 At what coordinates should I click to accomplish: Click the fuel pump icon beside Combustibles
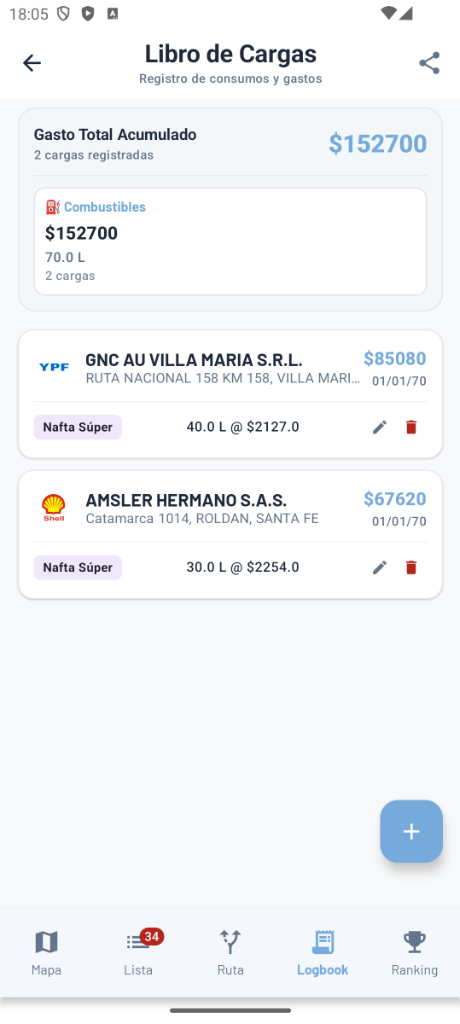[53, 207]
